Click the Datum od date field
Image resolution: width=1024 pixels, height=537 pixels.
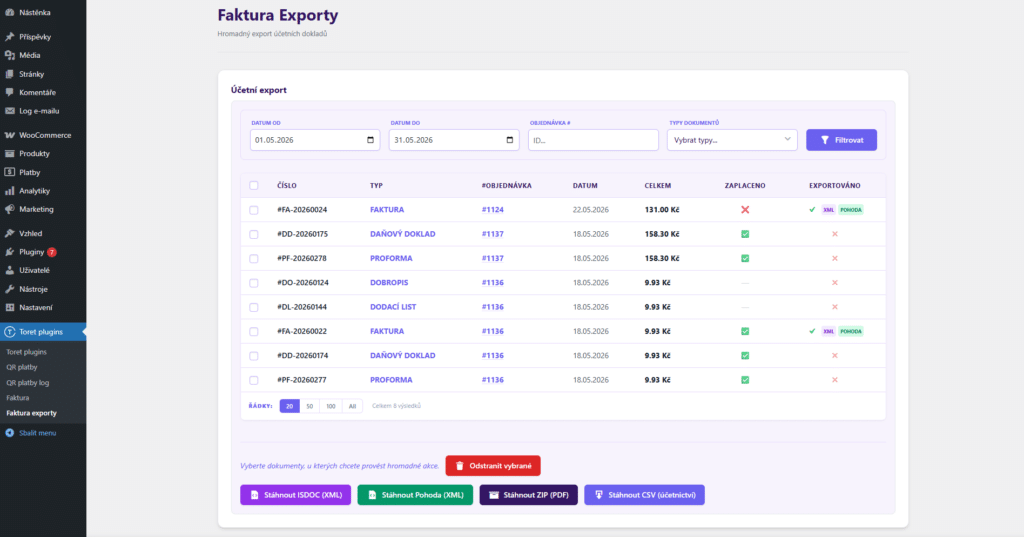[315, 140]
